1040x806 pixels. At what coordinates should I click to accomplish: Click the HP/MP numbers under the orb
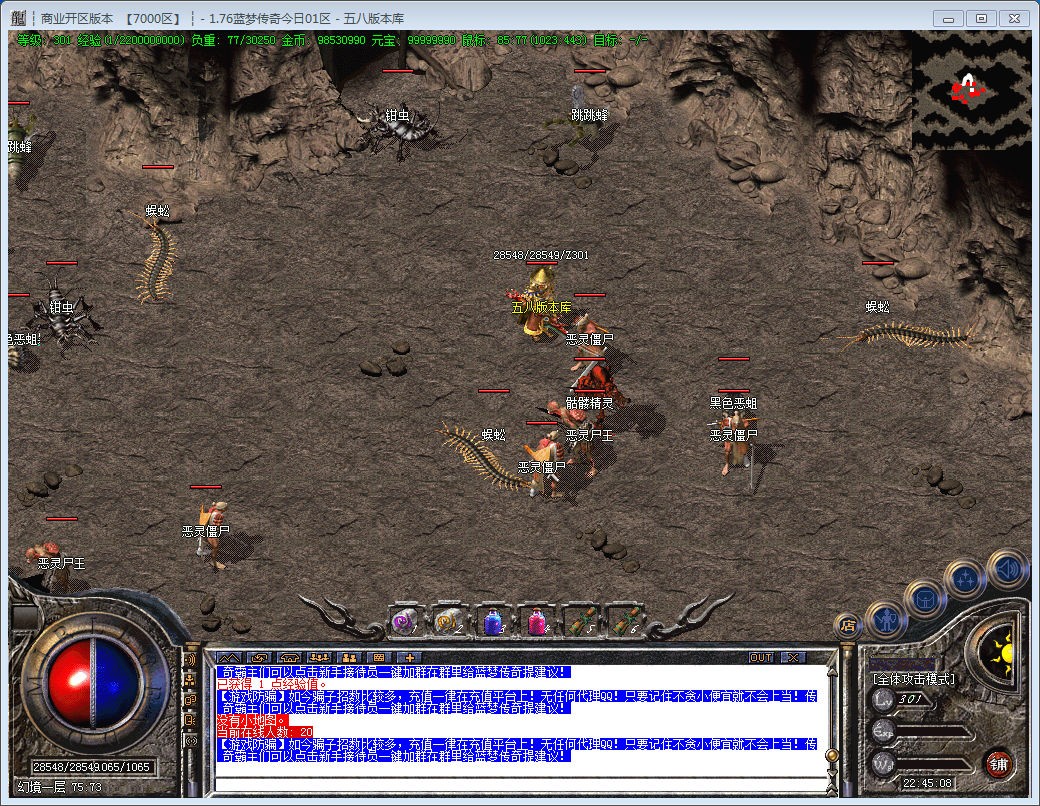click(x=92, y=767)
